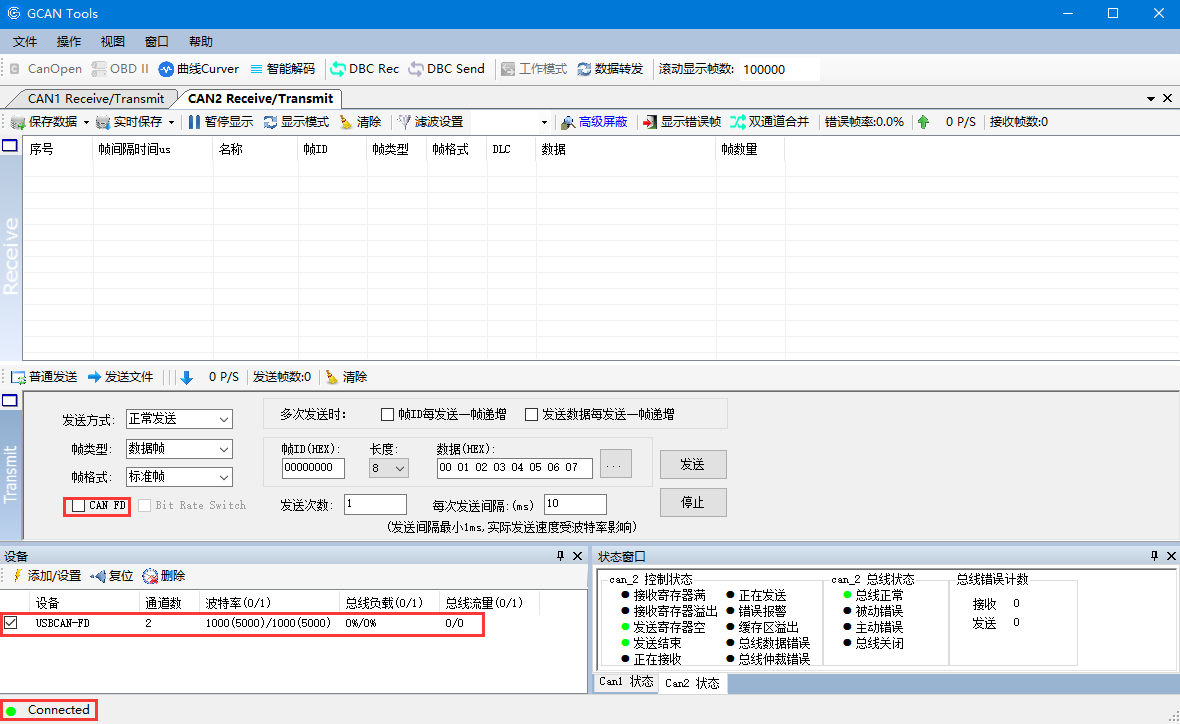Click the 发送 send button
The height and width of the screenshot is (724, 1180).
click(x=692, y=465)
